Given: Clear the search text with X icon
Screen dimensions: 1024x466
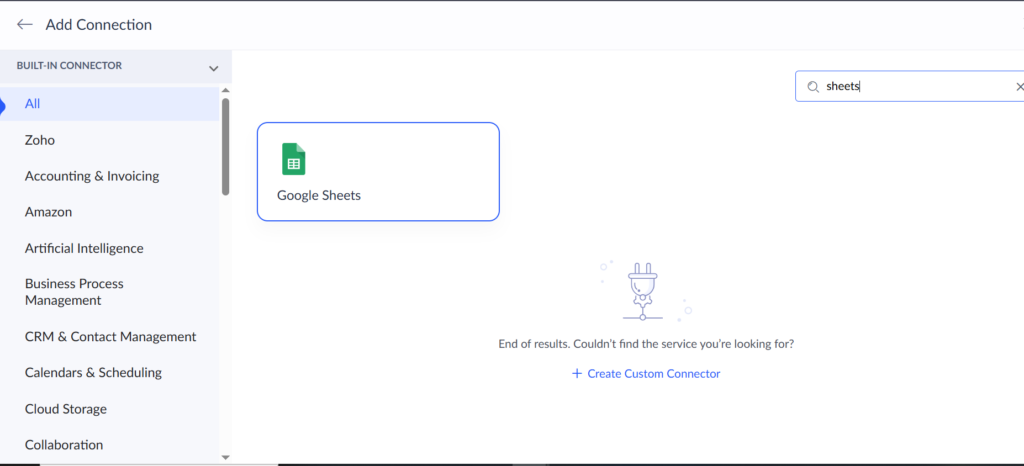Looking at the screenshot, I should pos(1019,87).
